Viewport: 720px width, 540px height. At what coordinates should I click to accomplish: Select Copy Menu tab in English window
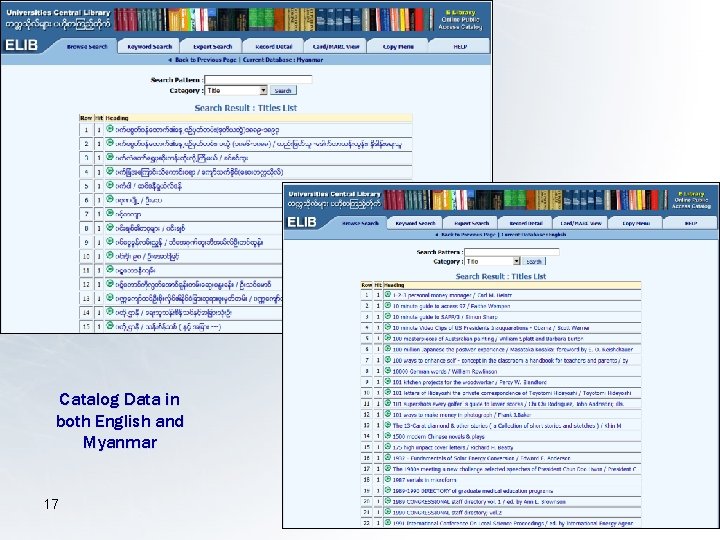click(x=636, y=223)
